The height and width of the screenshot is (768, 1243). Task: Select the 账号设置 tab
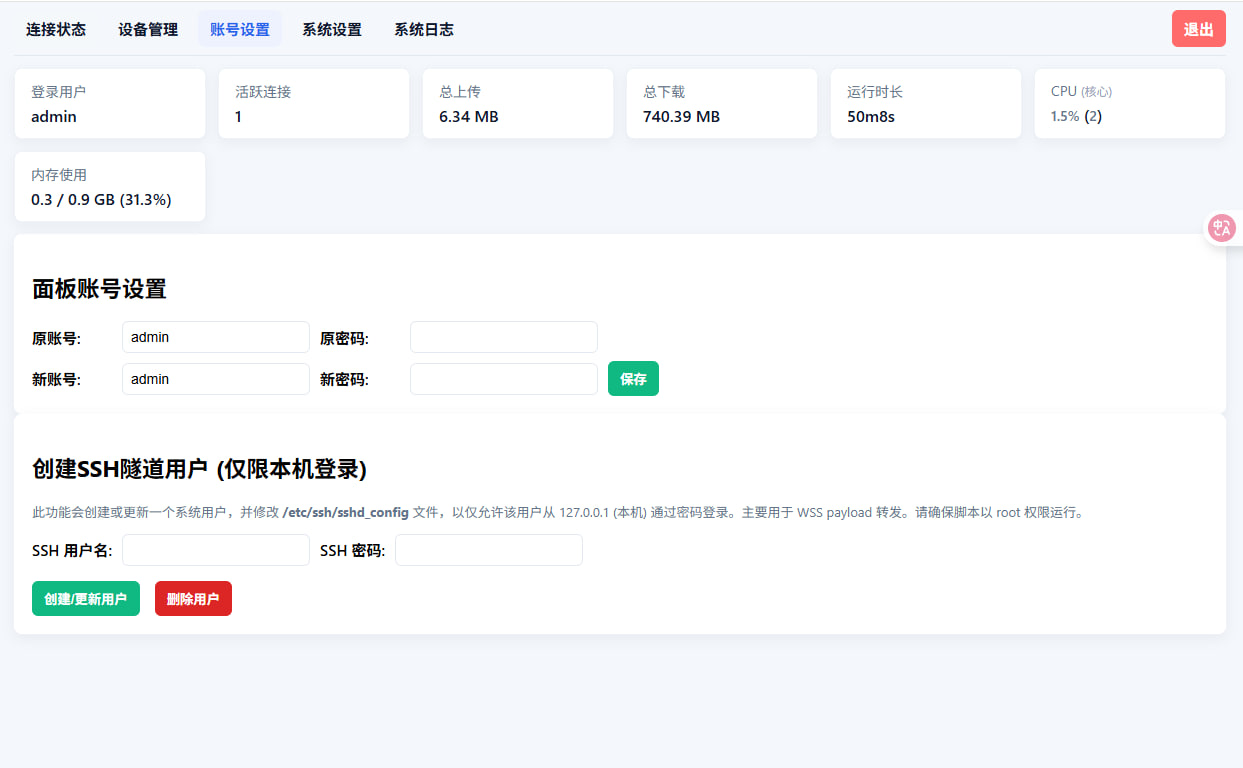click(240, 30)
